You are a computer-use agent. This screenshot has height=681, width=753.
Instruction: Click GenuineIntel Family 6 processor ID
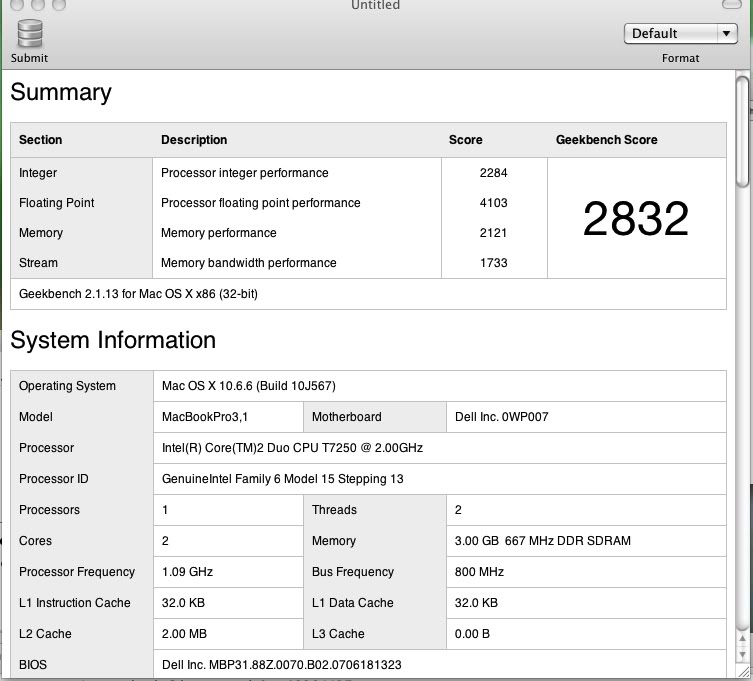(282, 479)
